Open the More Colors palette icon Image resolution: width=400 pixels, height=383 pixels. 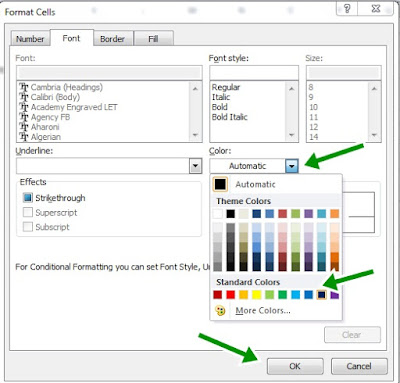pos(220,311)
